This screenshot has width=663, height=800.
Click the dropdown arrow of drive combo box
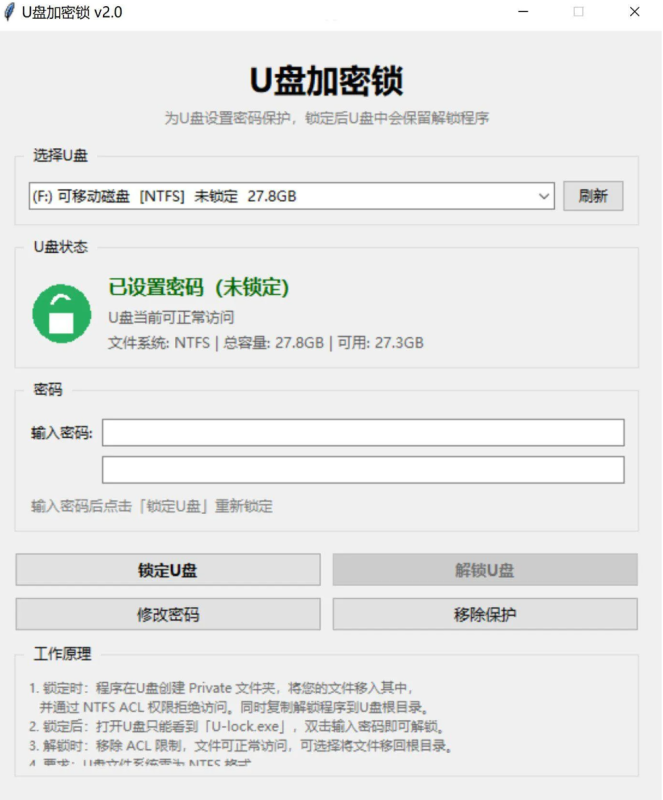click(x=544, y=196)
